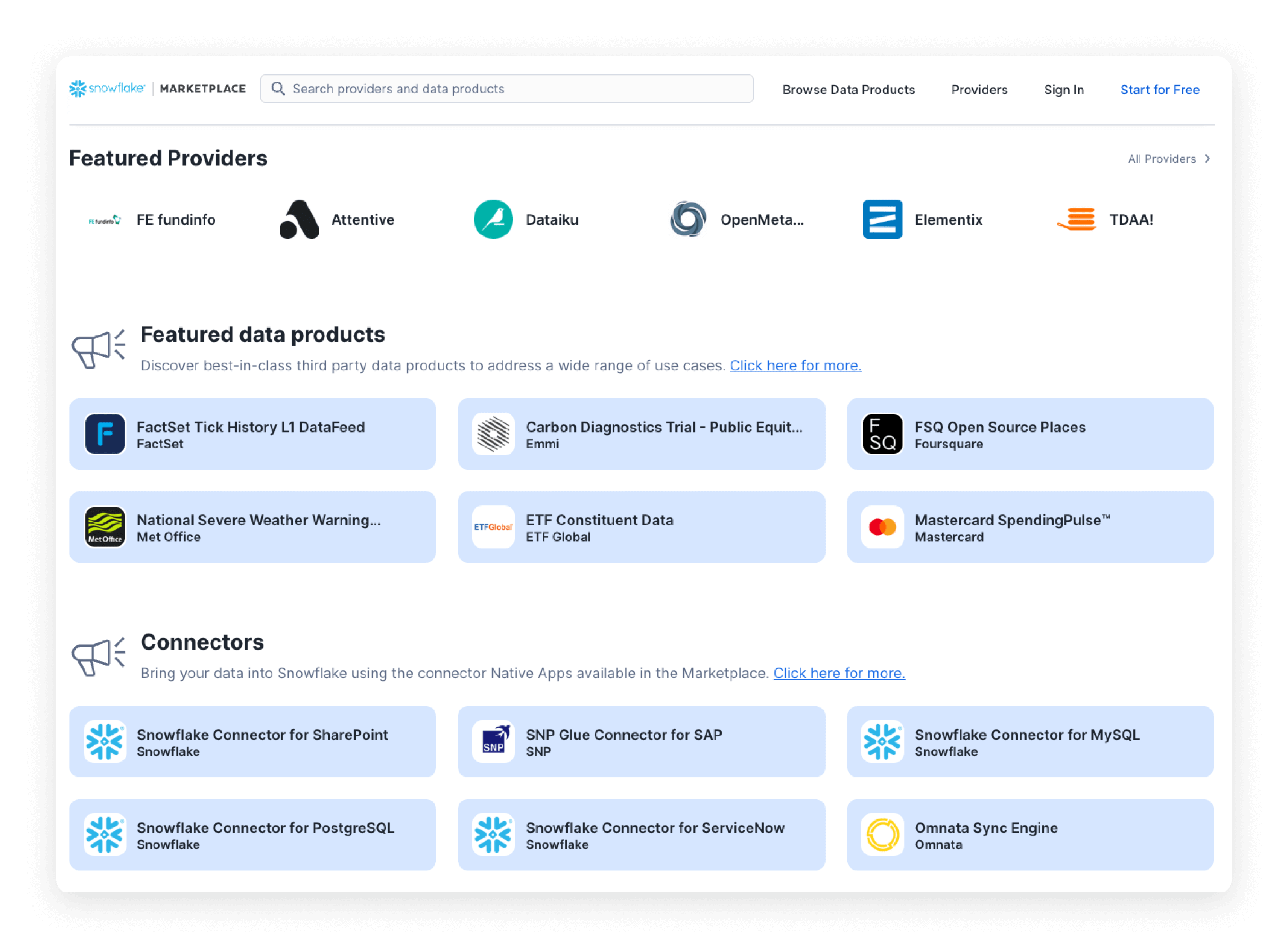Click the OpenMetadata swirl logo

pyautogui.click(x=688, y=219)
